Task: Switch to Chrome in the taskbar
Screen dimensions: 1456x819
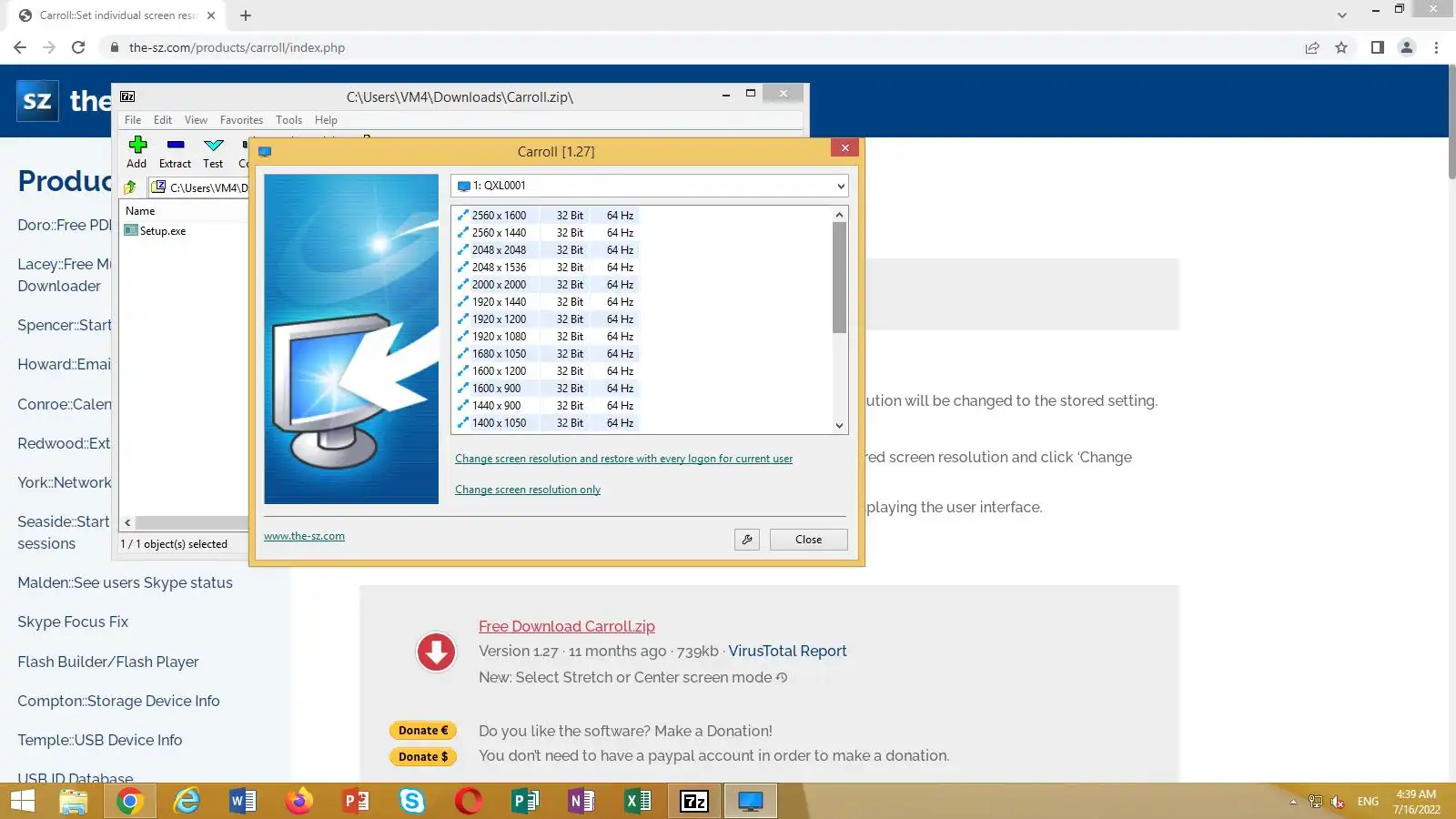Action: (x=129, y=801)
